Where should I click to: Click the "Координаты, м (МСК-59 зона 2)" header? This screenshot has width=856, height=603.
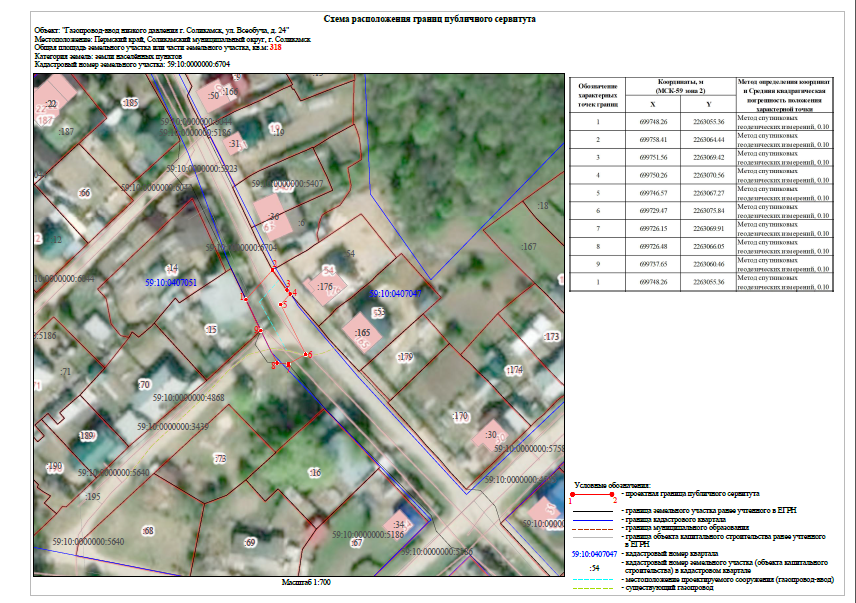pyautogui.click(x=680, y=86)
